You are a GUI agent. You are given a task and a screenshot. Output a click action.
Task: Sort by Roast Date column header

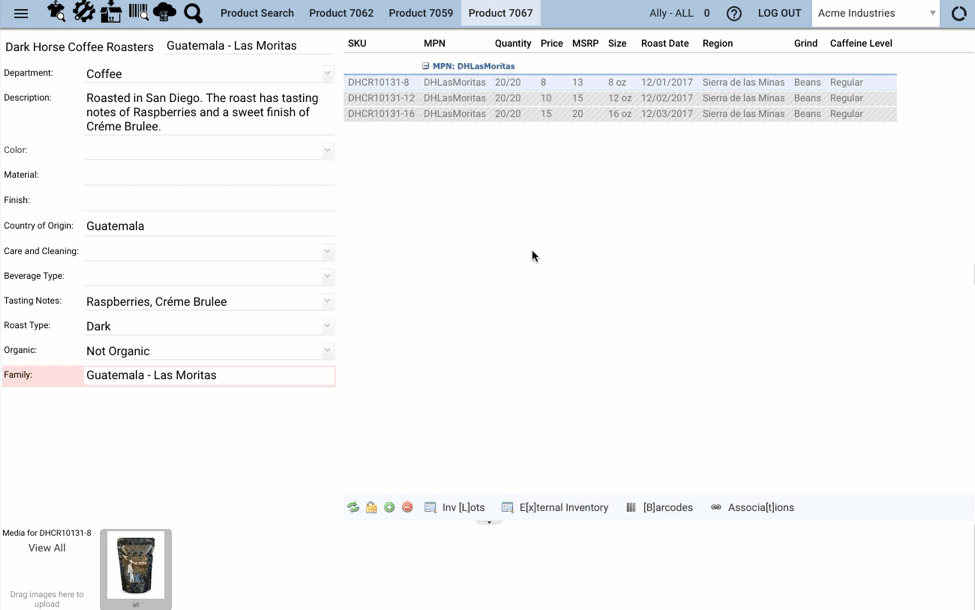(665, 43)
